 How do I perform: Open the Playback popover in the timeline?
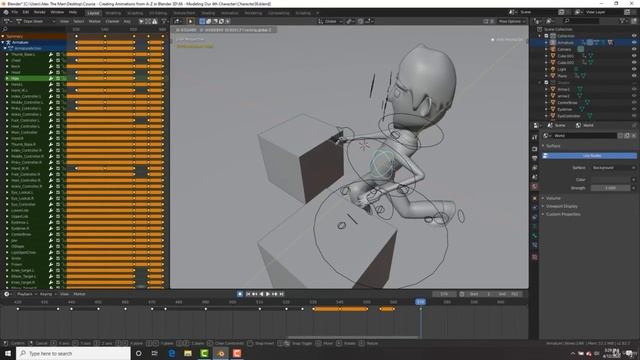(27, 294)
